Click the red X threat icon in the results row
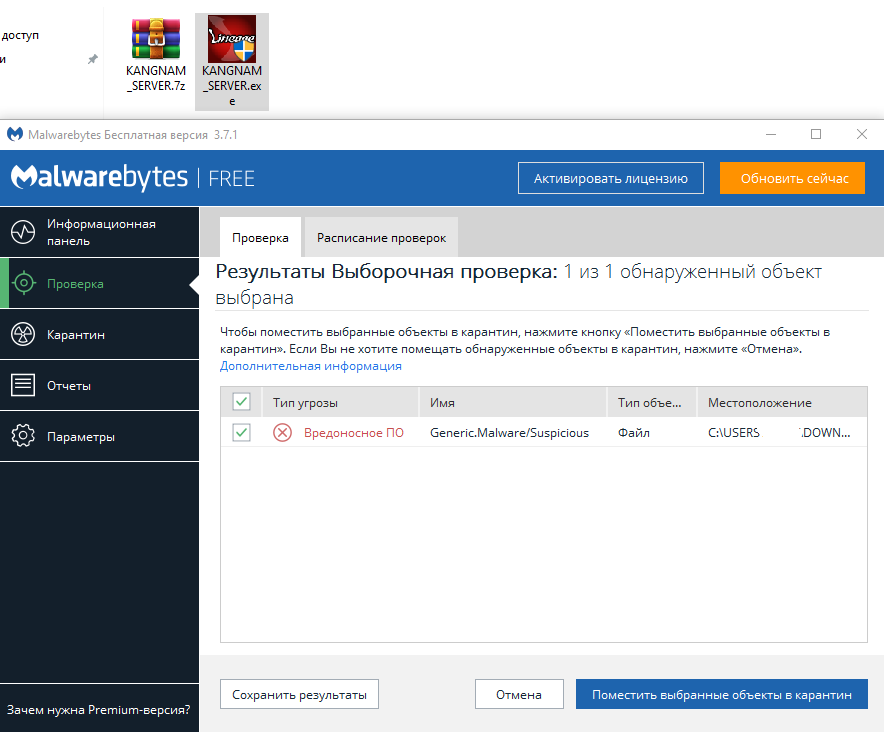The width and height of the screenshot is (884, 732). click(x=282, y=433)
